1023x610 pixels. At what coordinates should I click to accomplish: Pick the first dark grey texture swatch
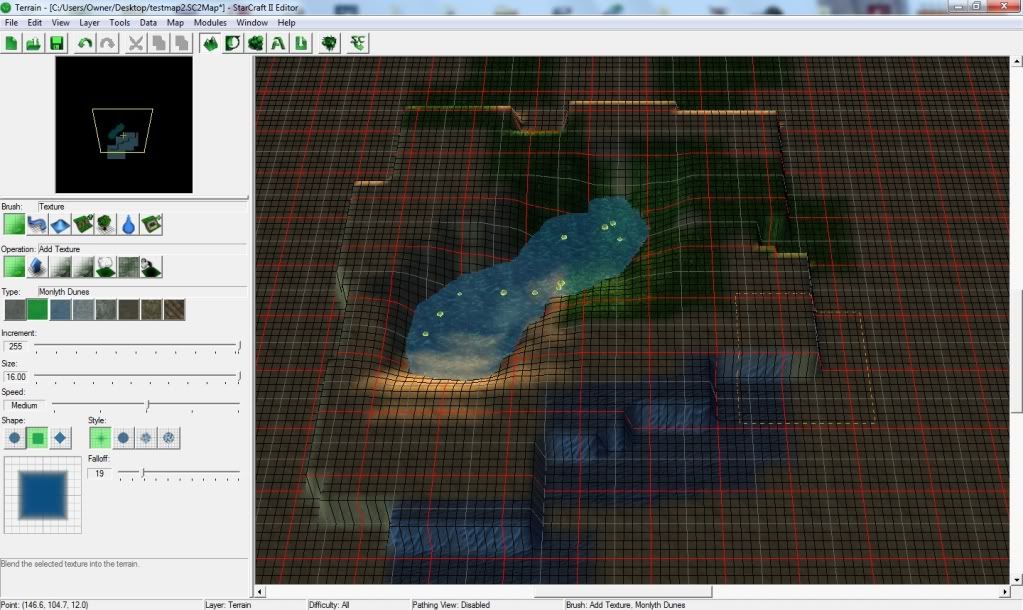click(14, 310)
